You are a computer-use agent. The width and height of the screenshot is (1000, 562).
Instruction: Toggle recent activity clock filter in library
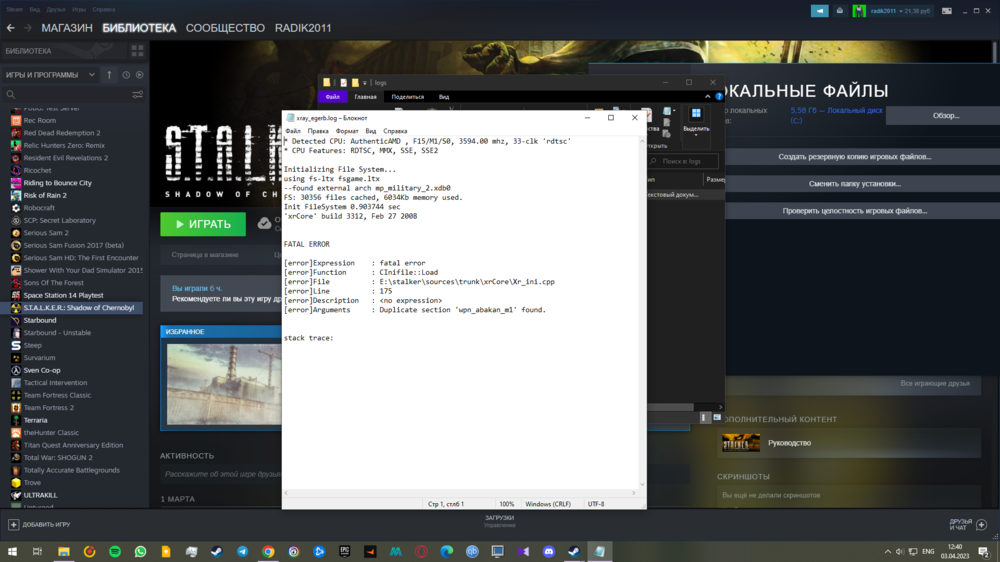click(126, 75)
